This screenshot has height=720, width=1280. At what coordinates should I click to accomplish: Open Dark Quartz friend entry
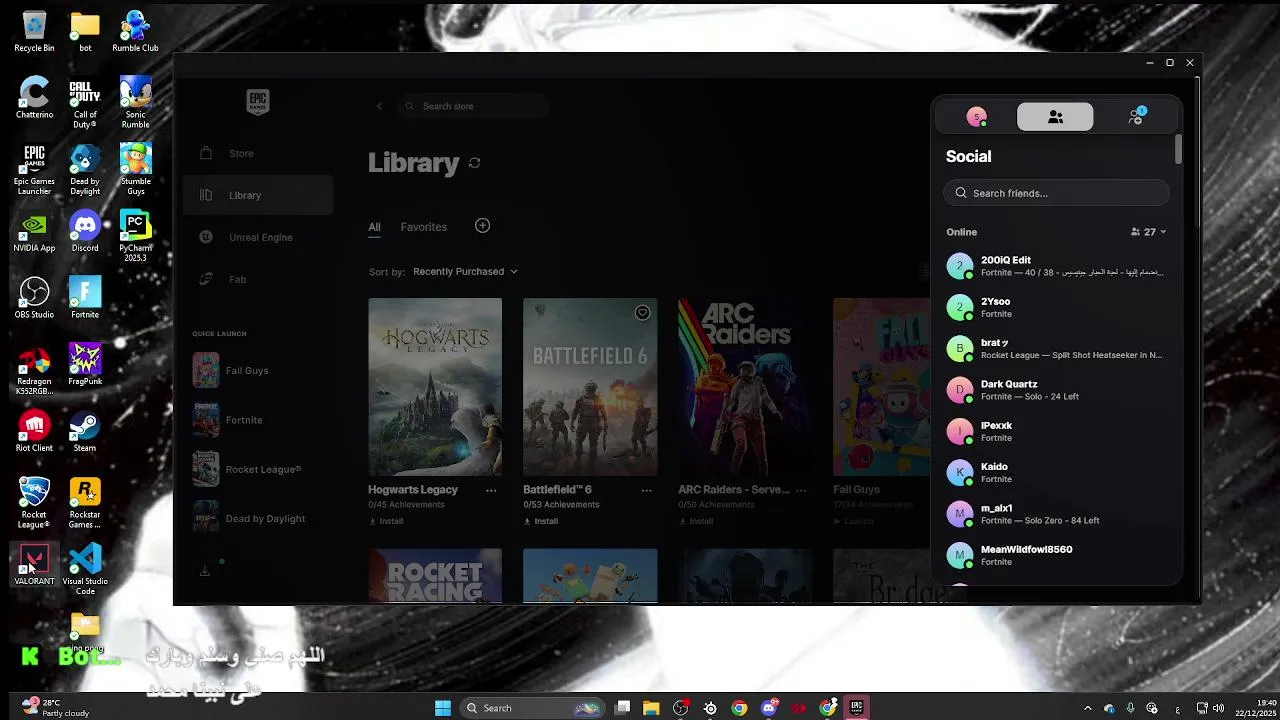click(x=1056, y=390)
